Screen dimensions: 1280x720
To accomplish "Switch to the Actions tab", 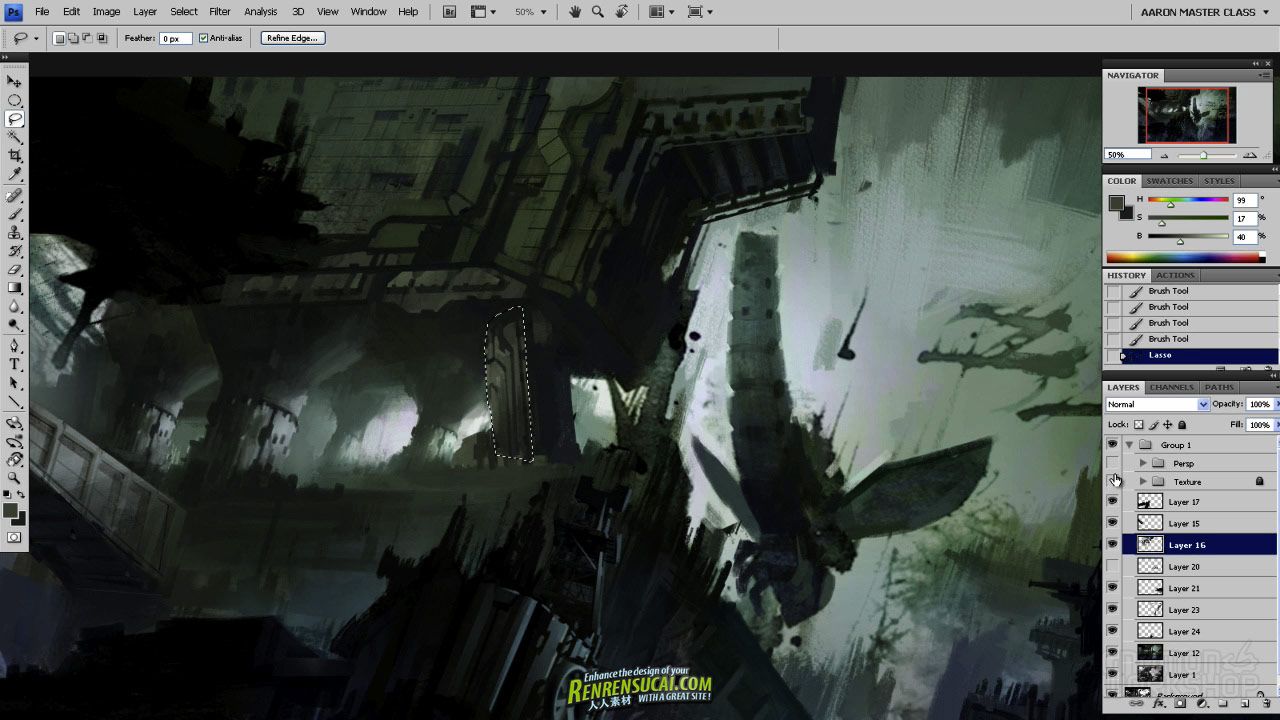I will [x=1175, y=275].
